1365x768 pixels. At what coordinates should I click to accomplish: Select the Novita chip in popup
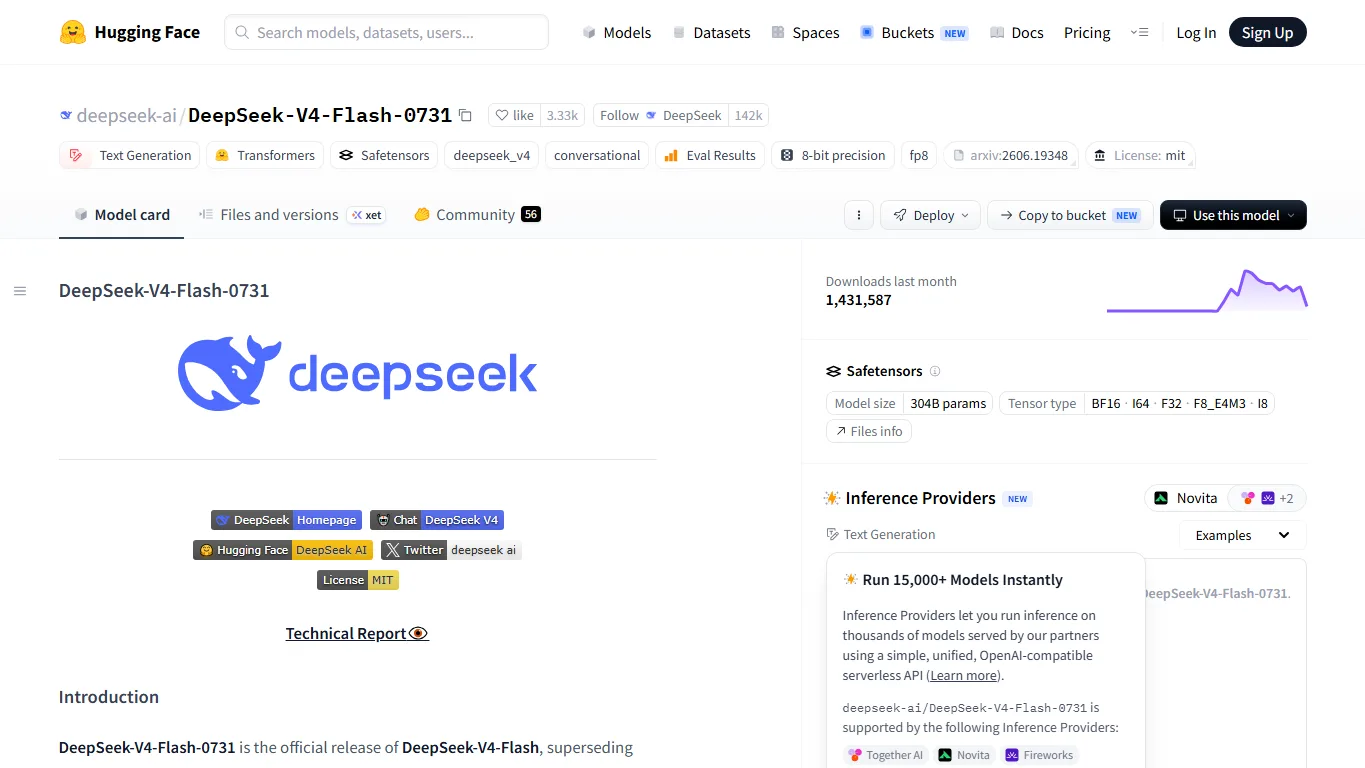(964, 755)
